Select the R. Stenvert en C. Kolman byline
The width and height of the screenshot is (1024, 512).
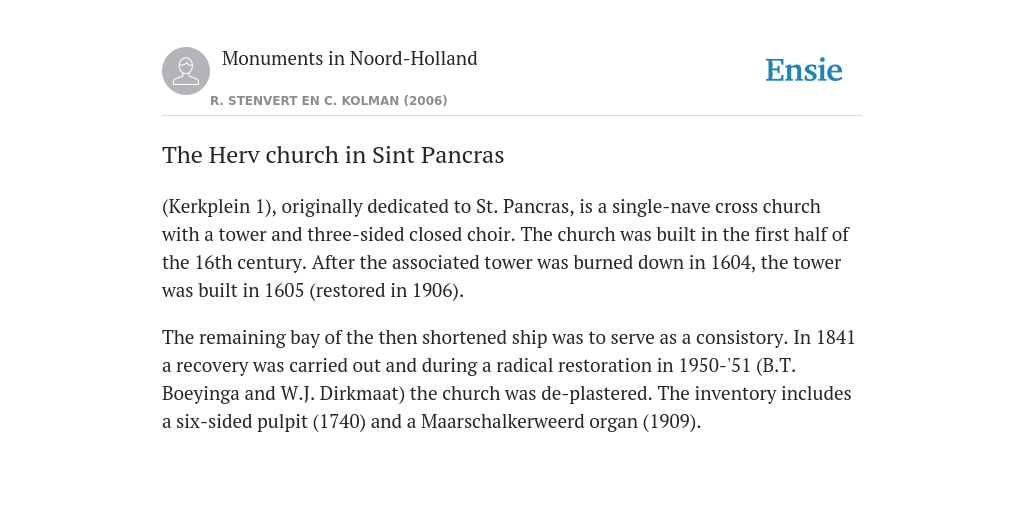point(328,101)
